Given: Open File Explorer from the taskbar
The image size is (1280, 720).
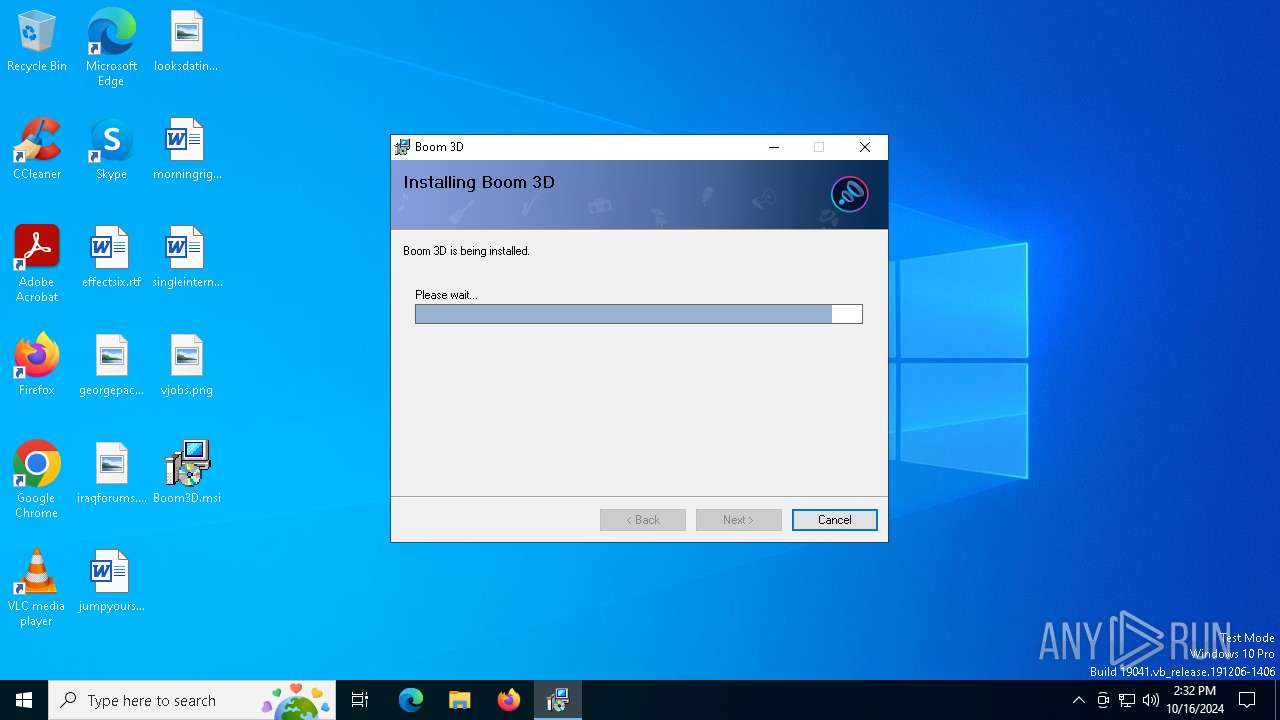Looking at the screenshot, I should 460,700.
